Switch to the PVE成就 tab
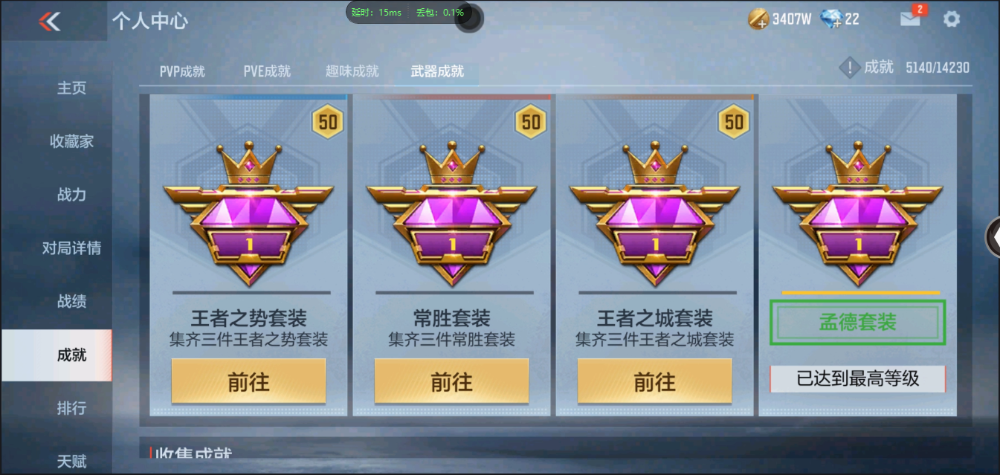Screen dimensions: 1000x475 tap(267, 71)
